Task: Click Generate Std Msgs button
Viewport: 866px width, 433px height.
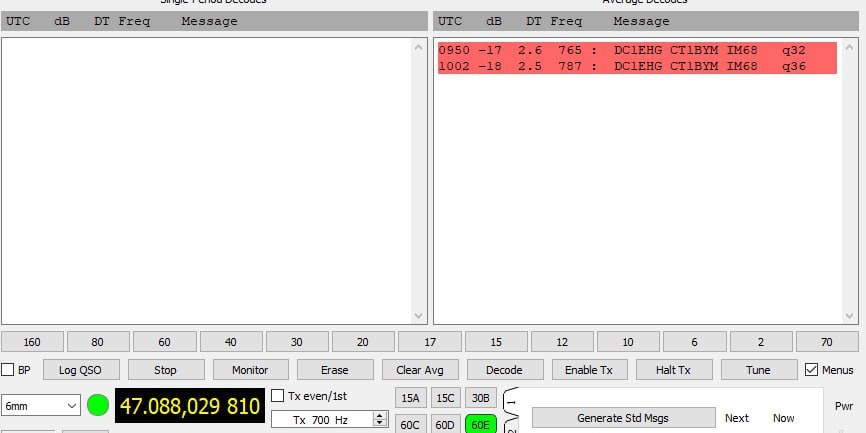Action: click(623, 418)
